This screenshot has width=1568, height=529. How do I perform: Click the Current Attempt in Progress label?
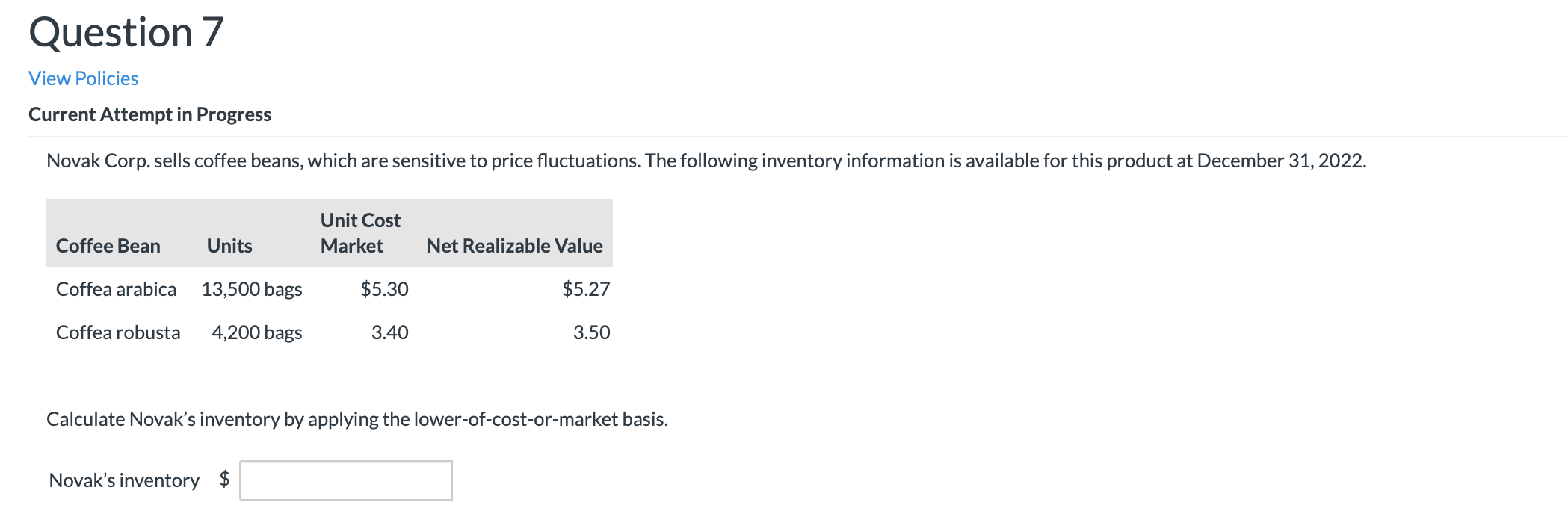click(149, 114)
